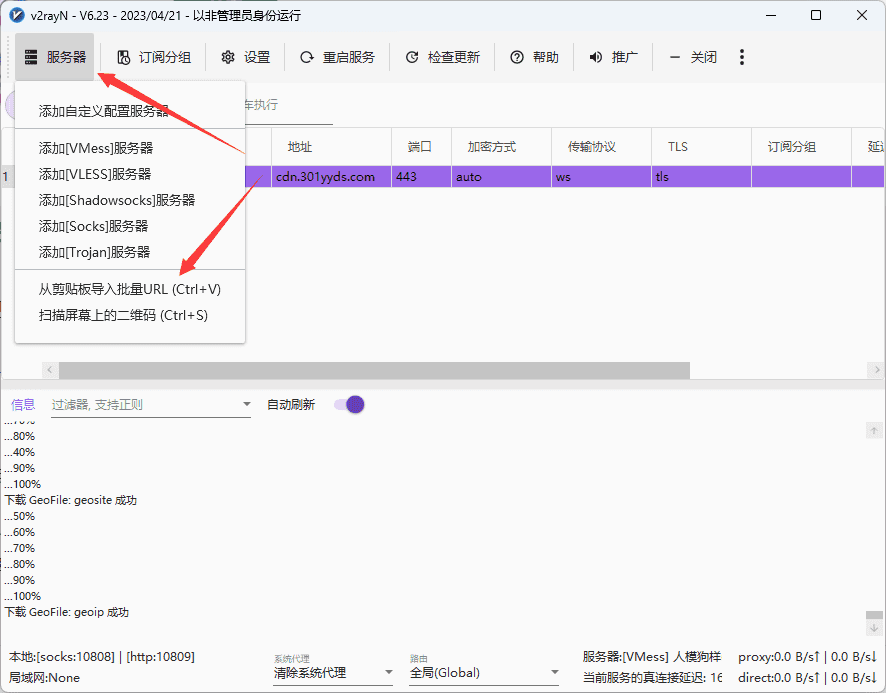Viewport: 886px width, 693px height.
Task: Click status text 本地:[socks:10808] | [http:10809]
Action: (102, 657)
